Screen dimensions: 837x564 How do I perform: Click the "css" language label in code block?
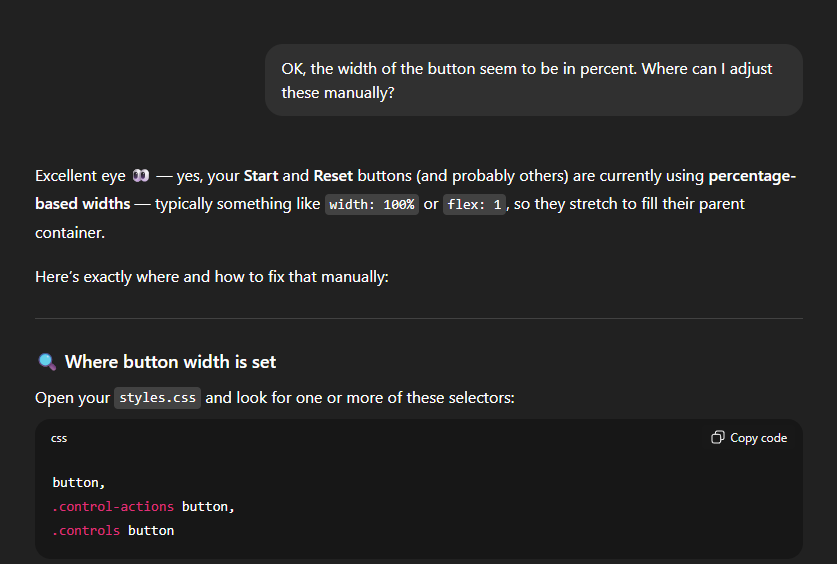(59, 438)
